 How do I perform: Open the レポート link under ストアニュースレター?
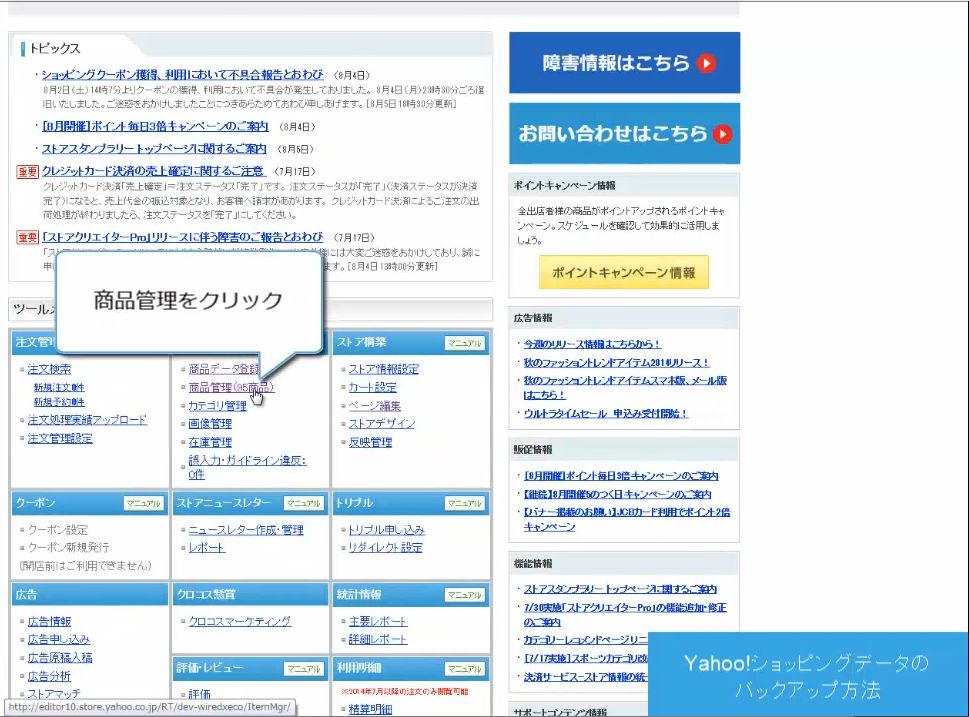click(207, 547)
